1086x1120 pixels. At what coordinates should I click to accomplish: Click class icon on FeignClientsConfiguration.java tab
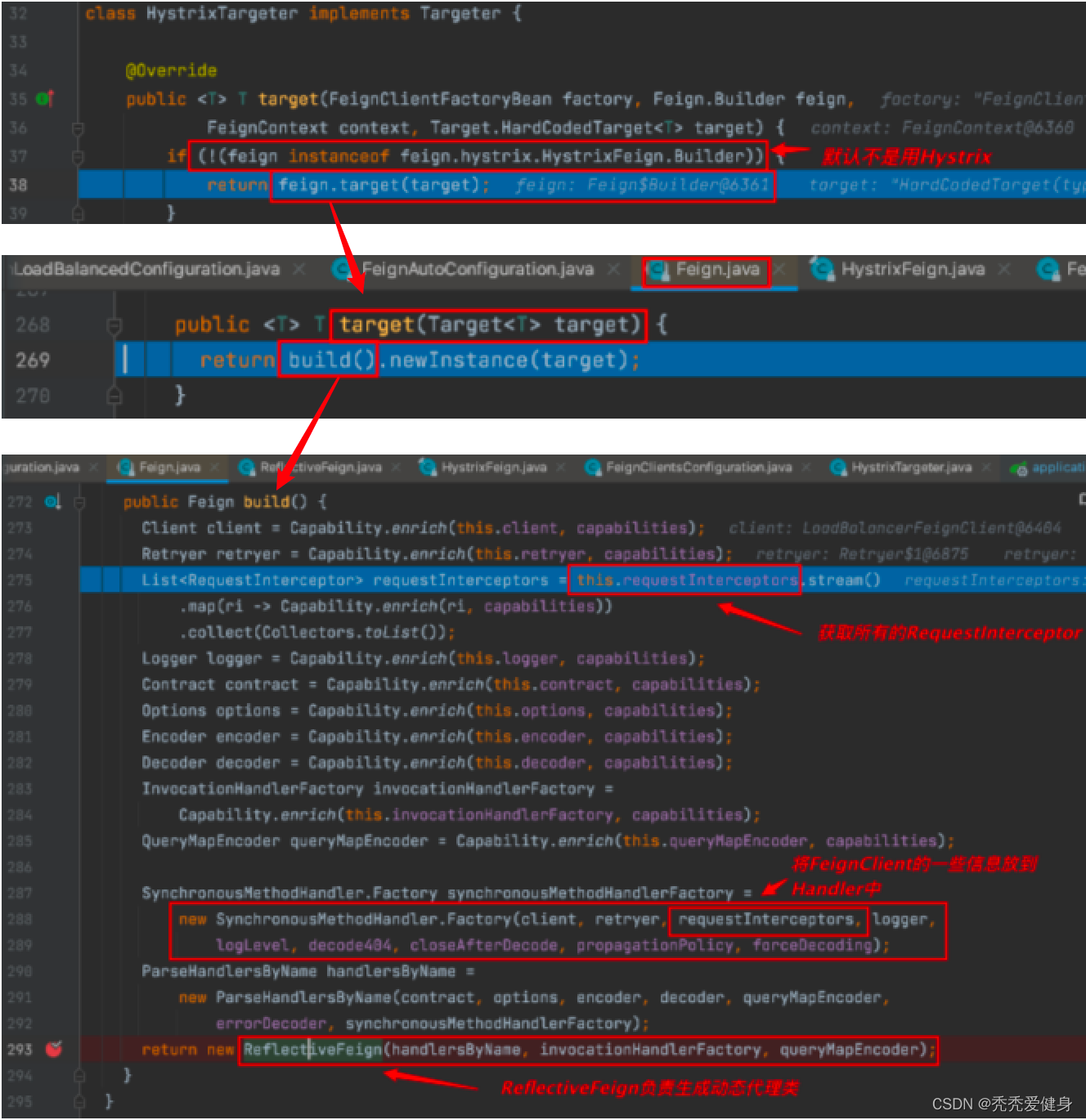[593, 468]
